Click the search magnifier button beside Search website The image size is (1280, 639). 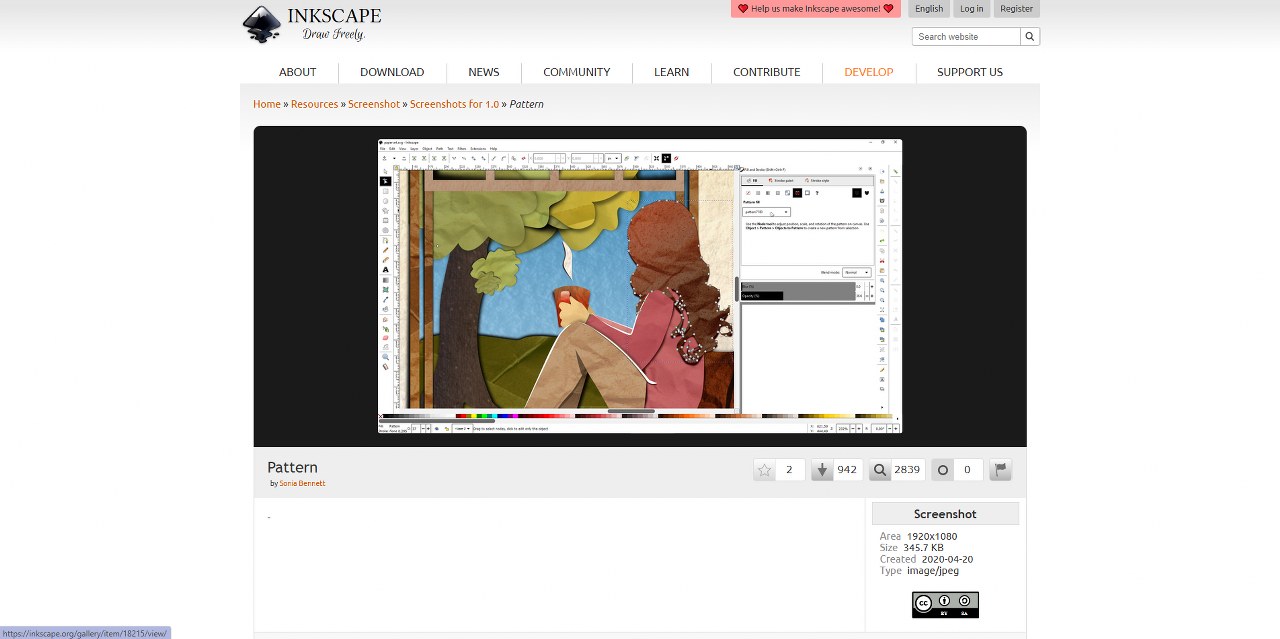point(1030,36)
